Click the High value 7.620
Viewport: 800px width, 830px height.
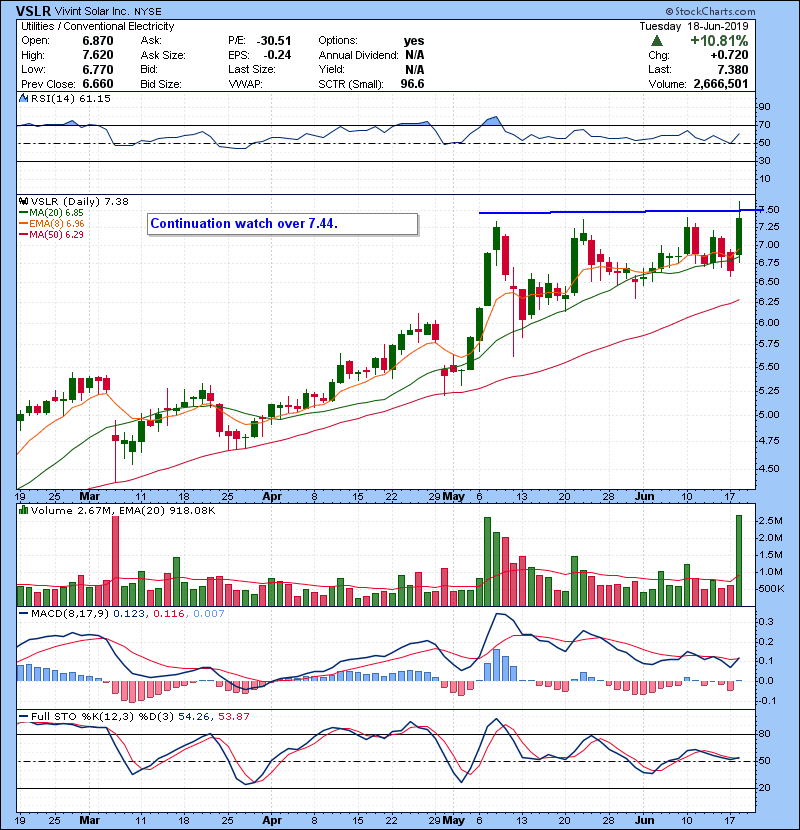pos(98,55)
